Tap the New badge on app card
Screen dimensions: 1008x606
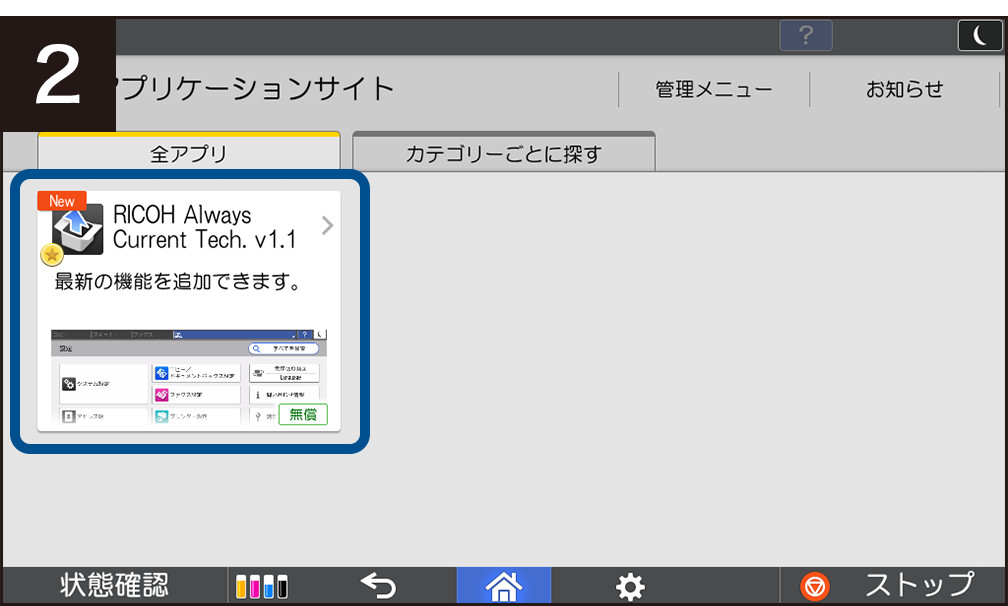[x=62, y=201]
